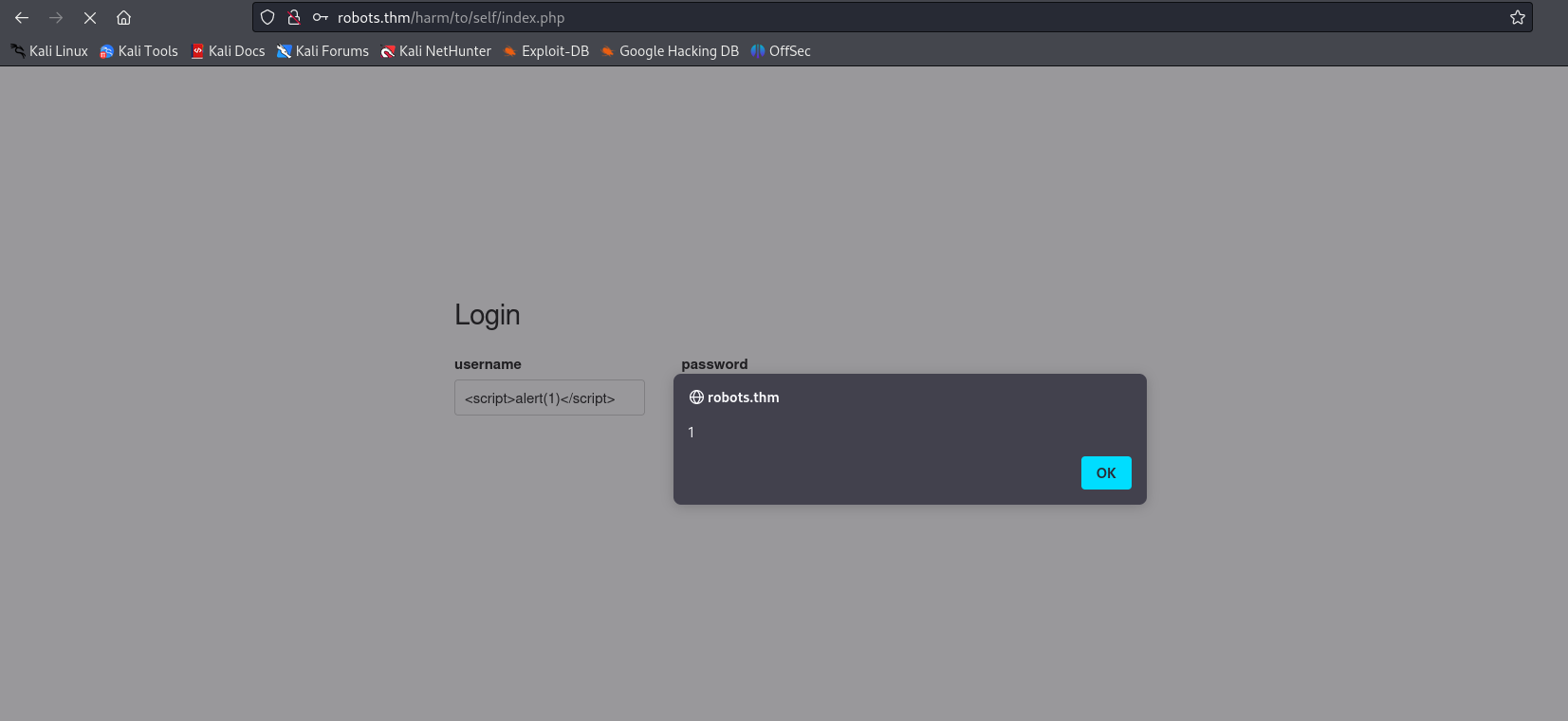This screenshot has height=721, width=1568.
Task: Click the robots.thm alert dialog title
Action: pos(743,397)
